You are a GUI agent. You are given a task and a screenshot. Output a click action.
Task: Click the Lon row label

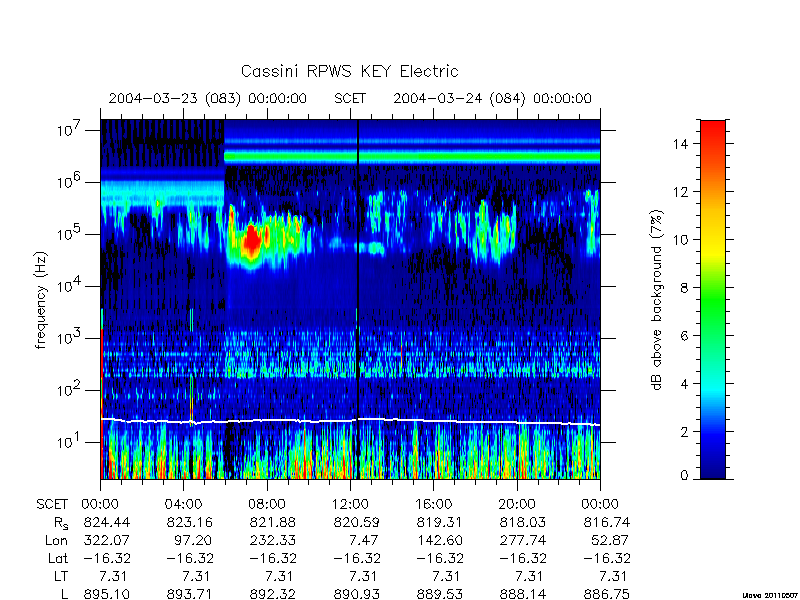[x=56, y=540]
